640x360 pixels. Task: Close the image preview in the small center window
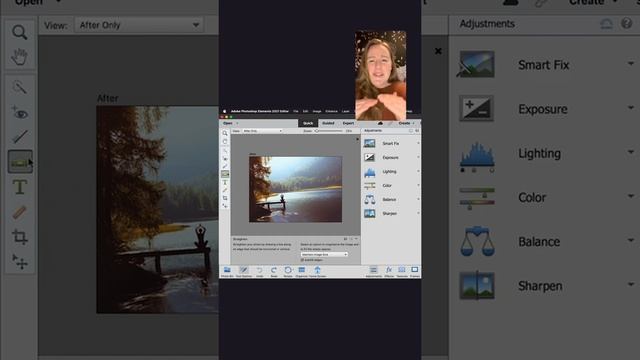[358, 139]
